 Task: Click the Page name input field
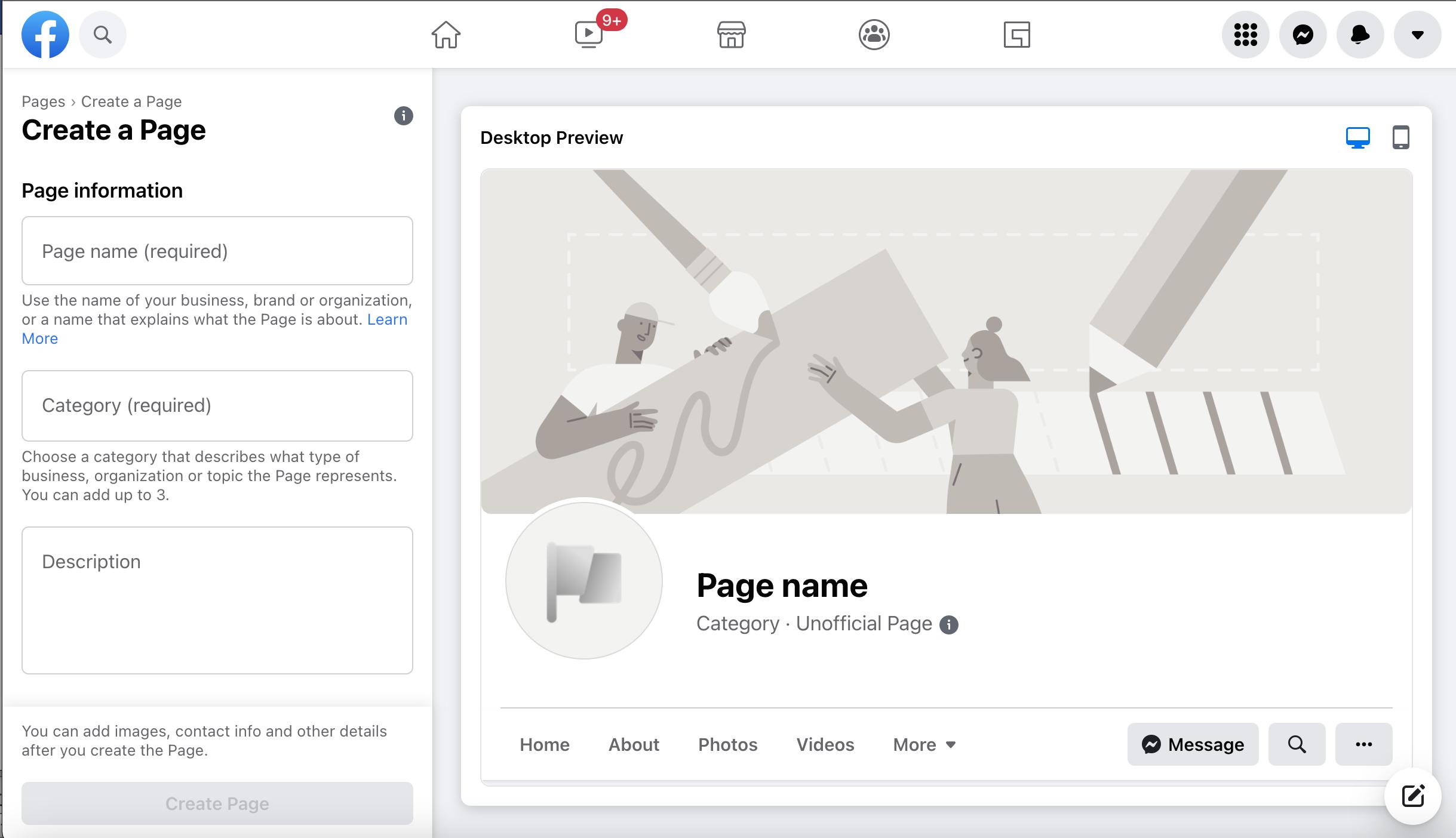(217, 251)
